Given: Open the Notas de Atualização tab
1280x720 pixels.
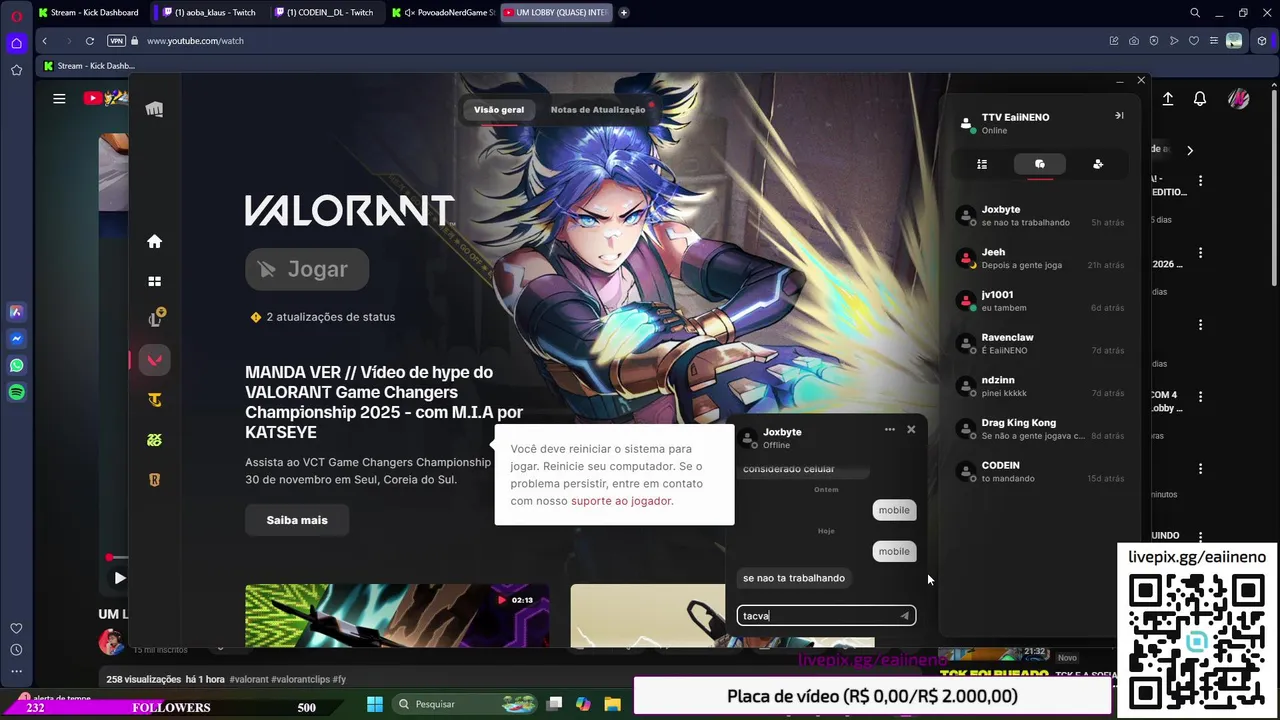Looking at the screenshot, I should point(598,110).
